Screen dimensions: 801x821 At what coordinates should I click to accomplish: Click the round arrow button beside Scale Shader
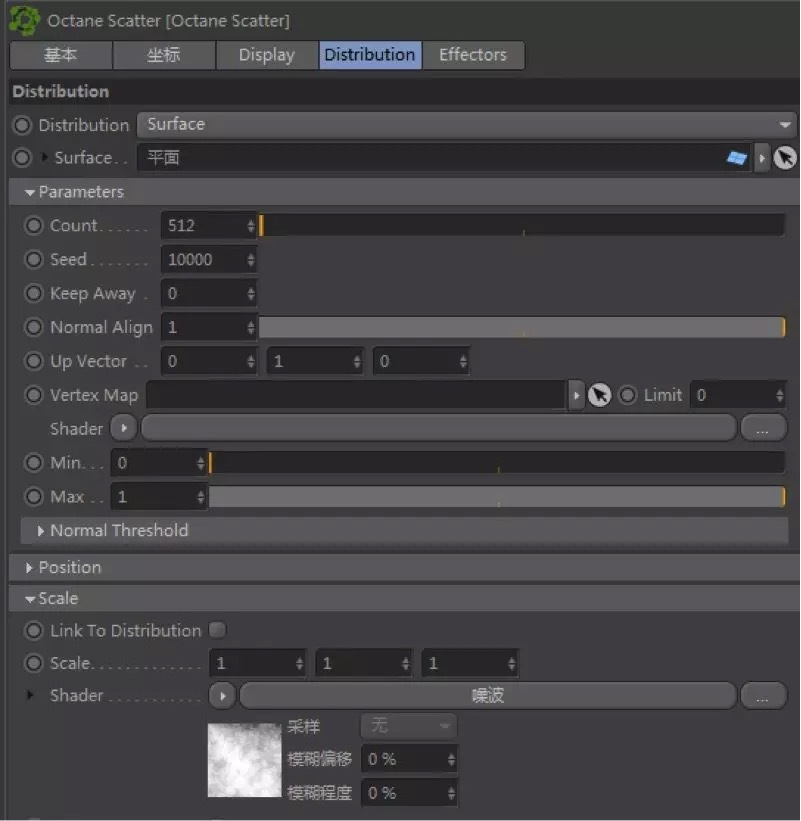tap(222, 695)
